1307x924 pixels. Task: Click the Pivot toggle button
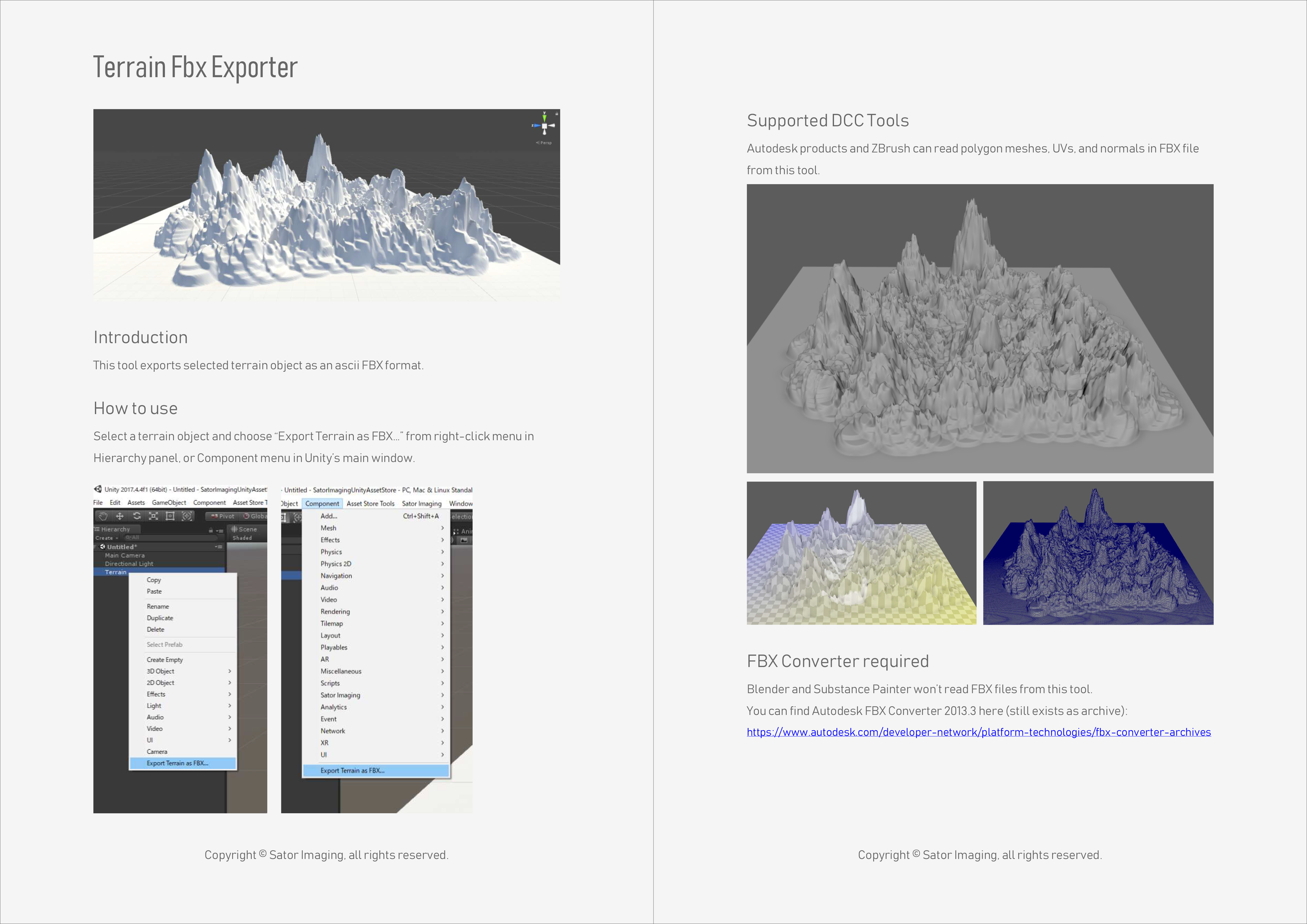pyautogui.click(x=223, y=516)
